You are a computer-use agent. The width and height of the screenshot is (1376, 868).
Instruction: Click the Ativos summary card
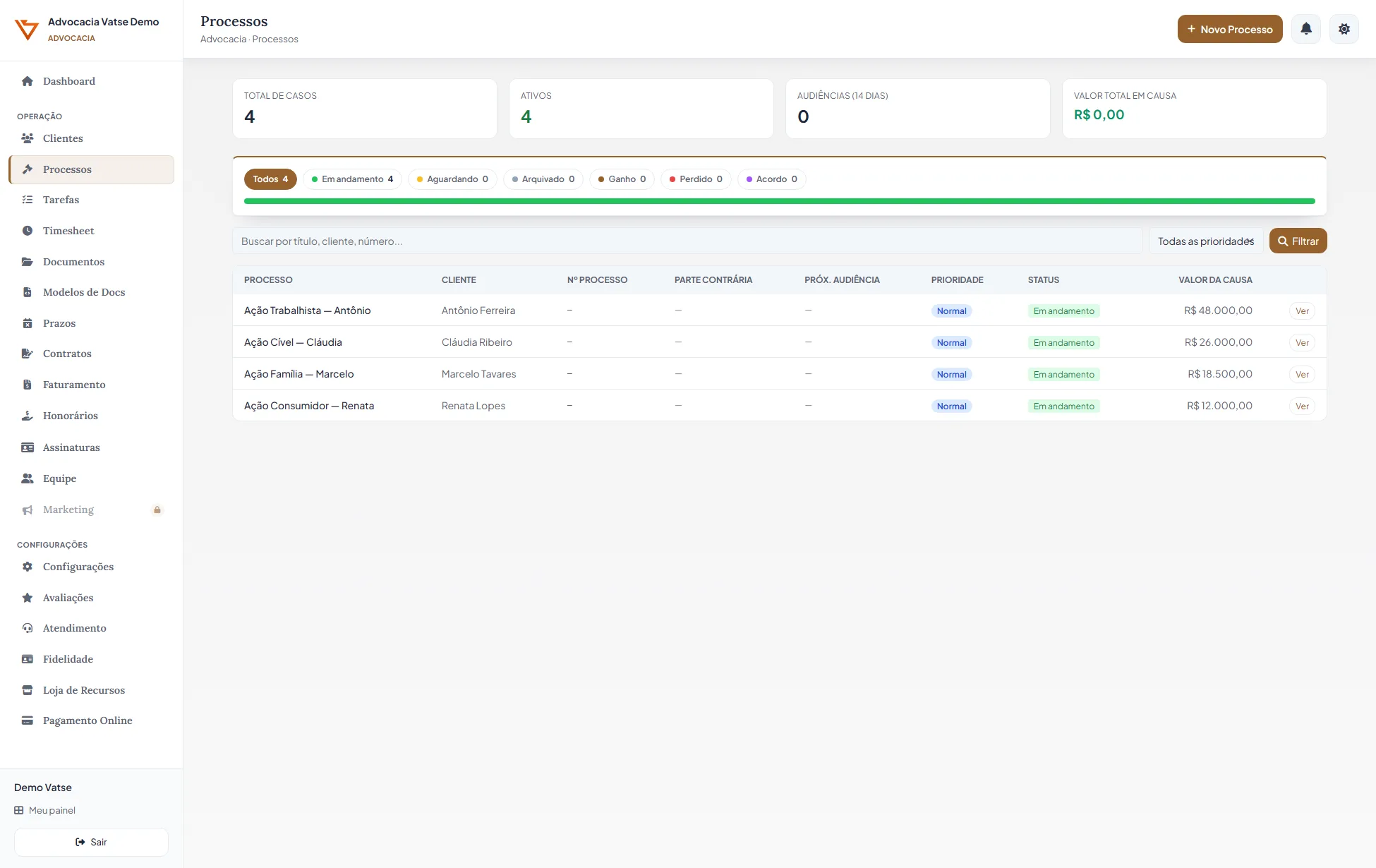[x=641, y=109]
